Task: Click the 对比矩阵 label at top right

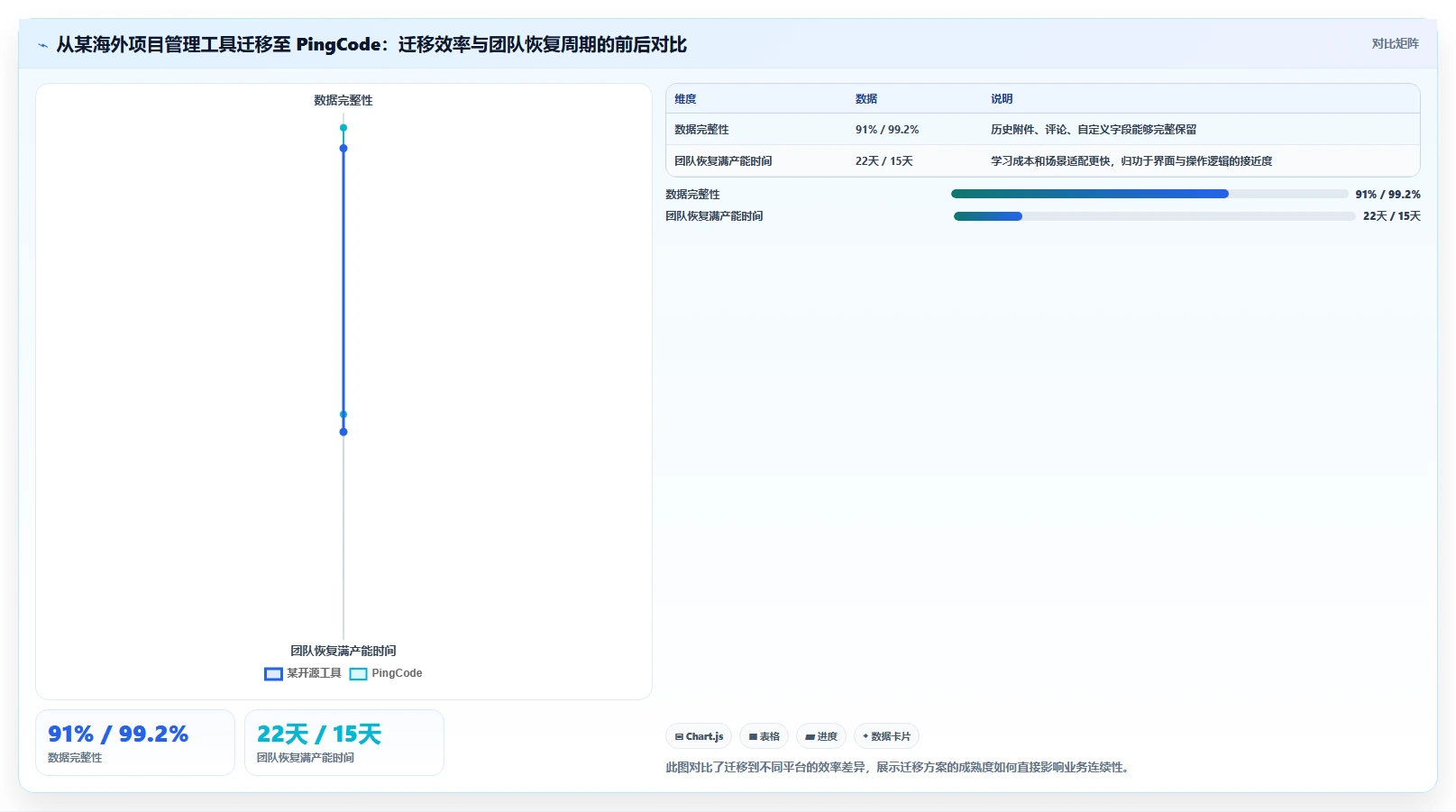Action: (1395, 43)
